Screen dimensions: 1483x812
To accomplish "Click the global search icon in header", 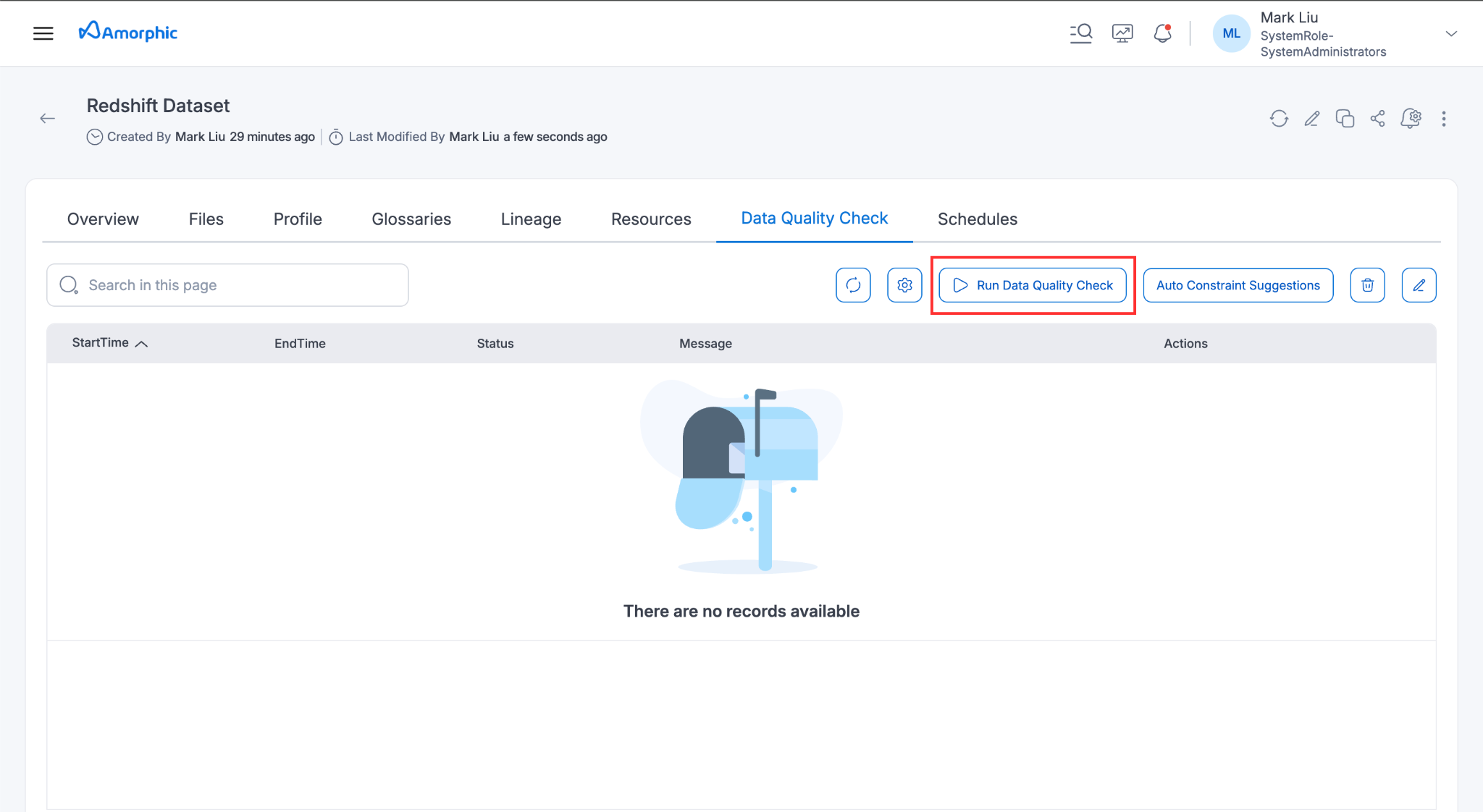I will coord(1081,33).
